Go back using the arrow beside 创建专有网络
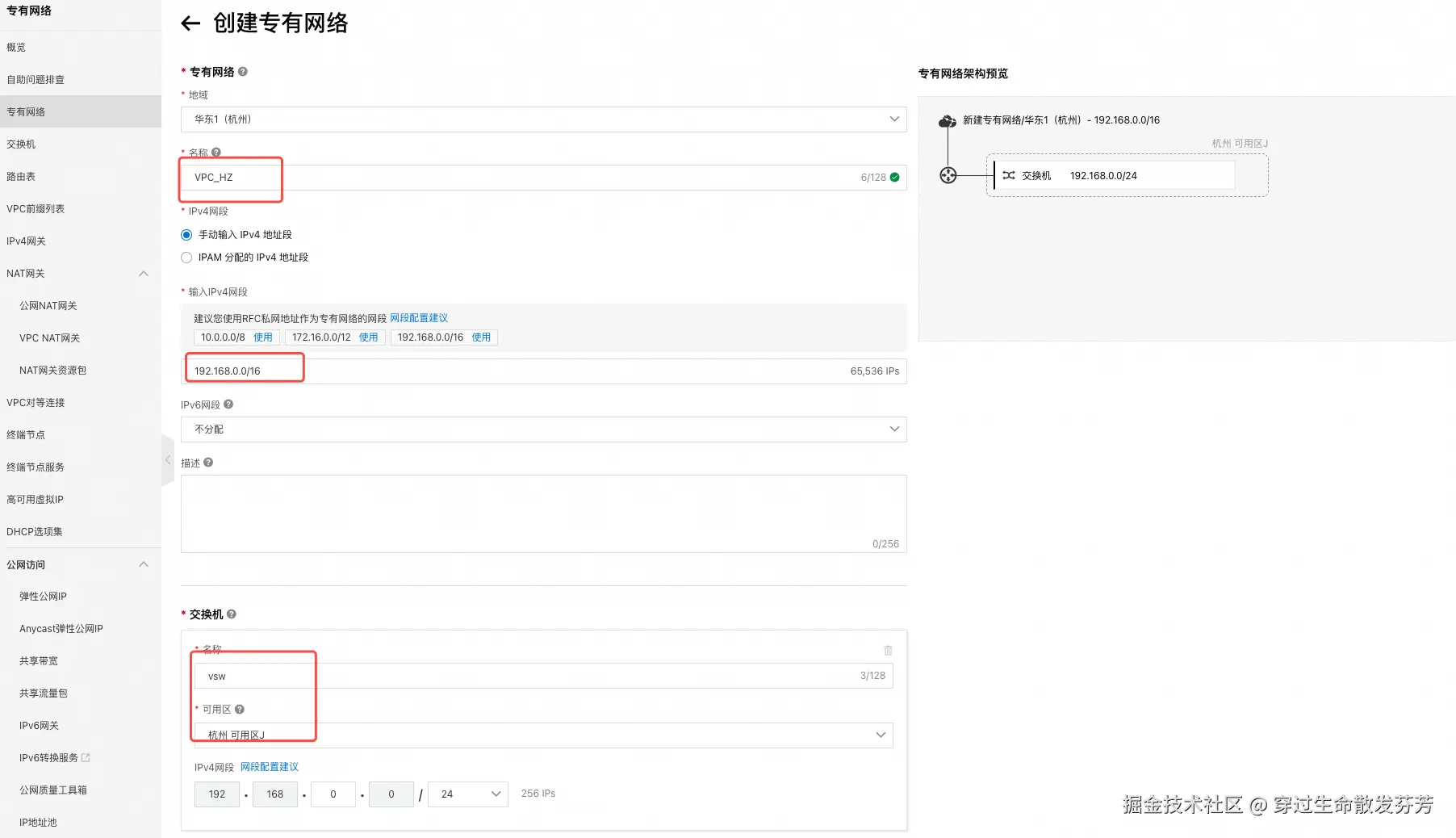The height and width of the screenshot is (838, 1456). coord(190,23)
